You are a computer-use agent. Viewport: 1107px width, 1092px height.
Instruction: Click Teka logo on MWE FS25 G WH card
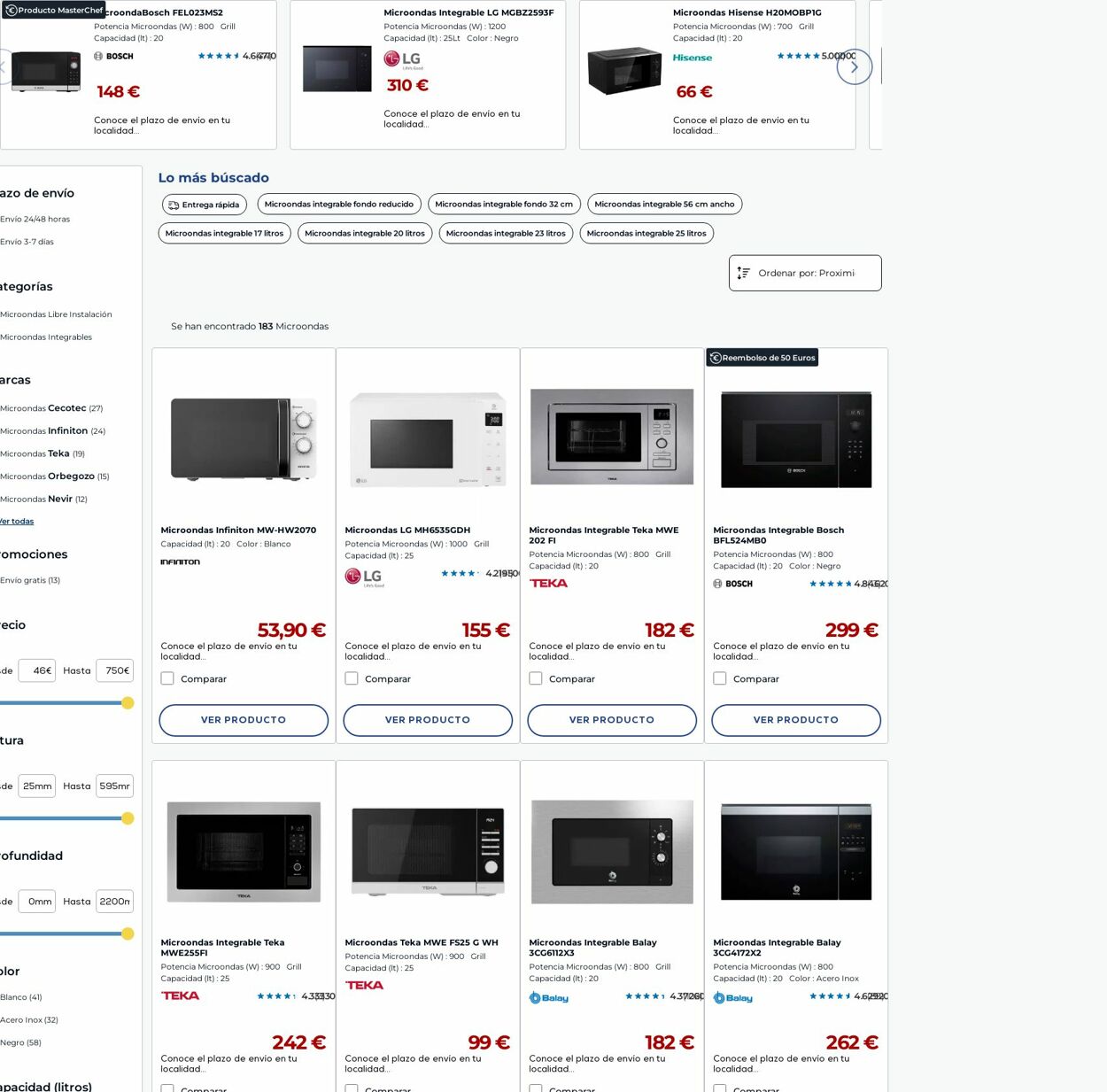[364, 985]
